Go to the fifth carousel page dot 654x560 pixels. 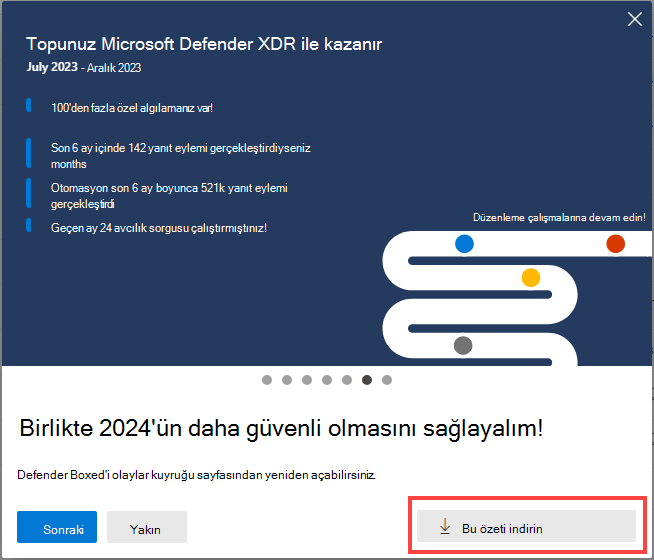(x=347, y=380)
